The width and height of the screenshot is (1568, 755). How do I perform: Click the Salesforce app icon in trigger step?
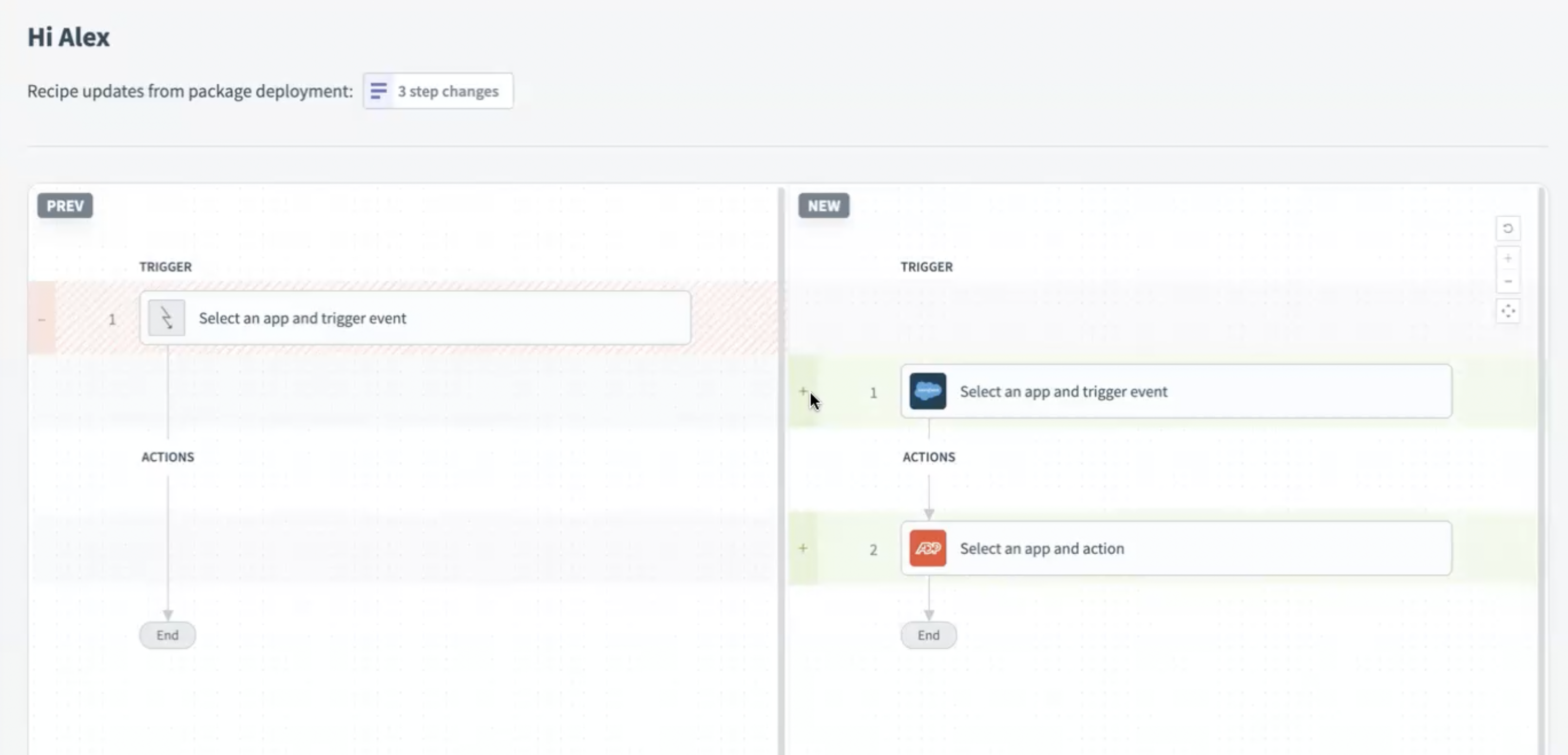tap(927, 391)
